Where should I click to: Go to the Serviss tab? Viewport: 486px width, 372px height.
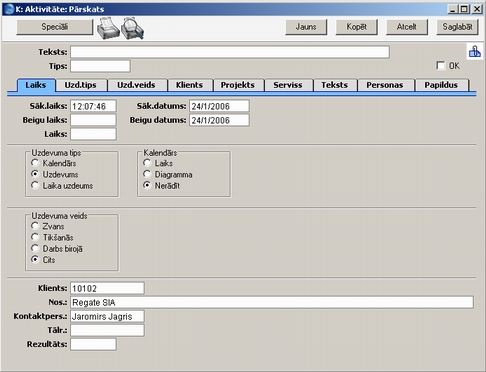click(x=288, y=85)
